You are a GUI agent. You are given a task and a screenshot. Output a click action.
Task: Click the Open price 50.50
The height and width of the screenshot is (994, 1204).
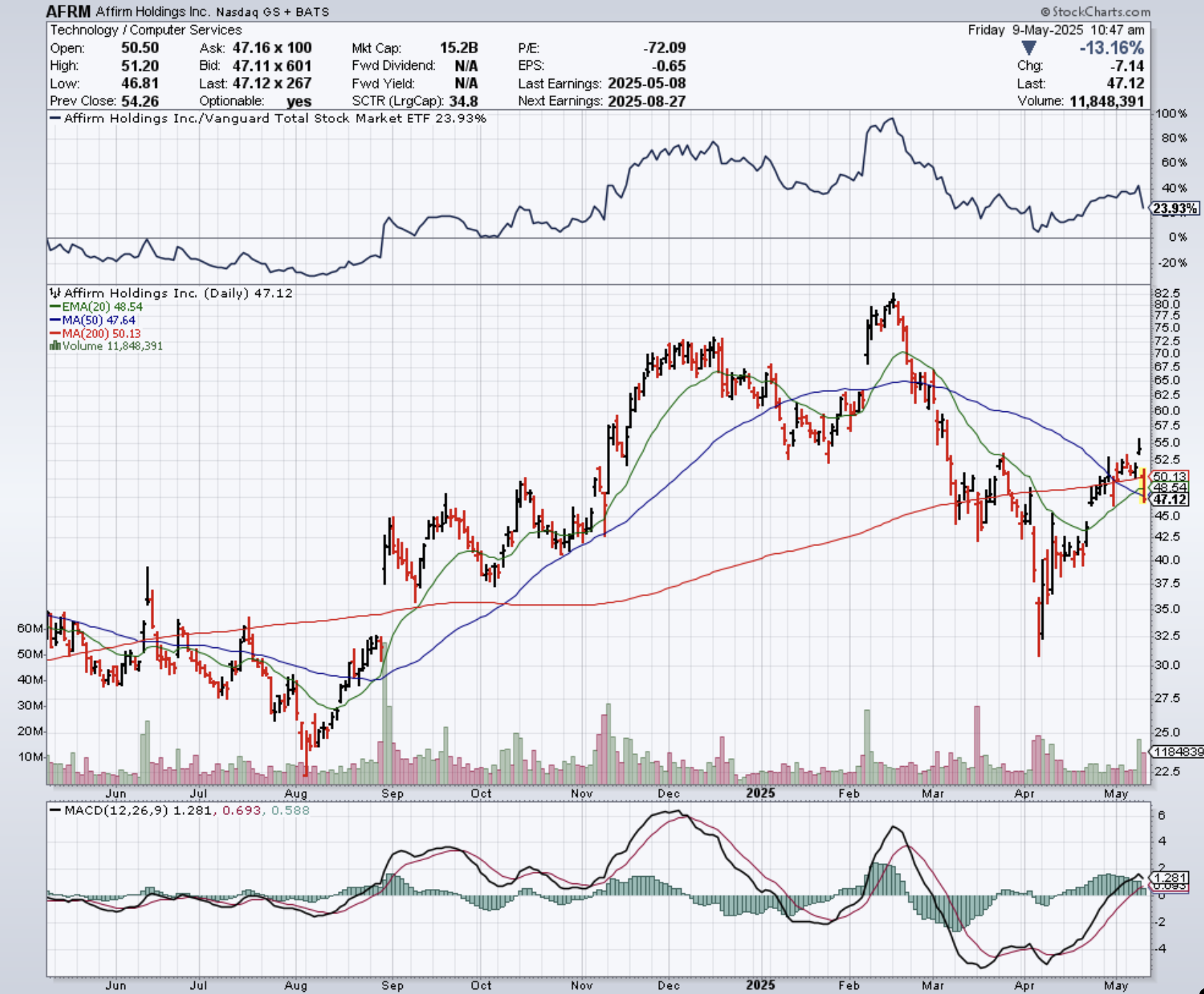(140, 48)
